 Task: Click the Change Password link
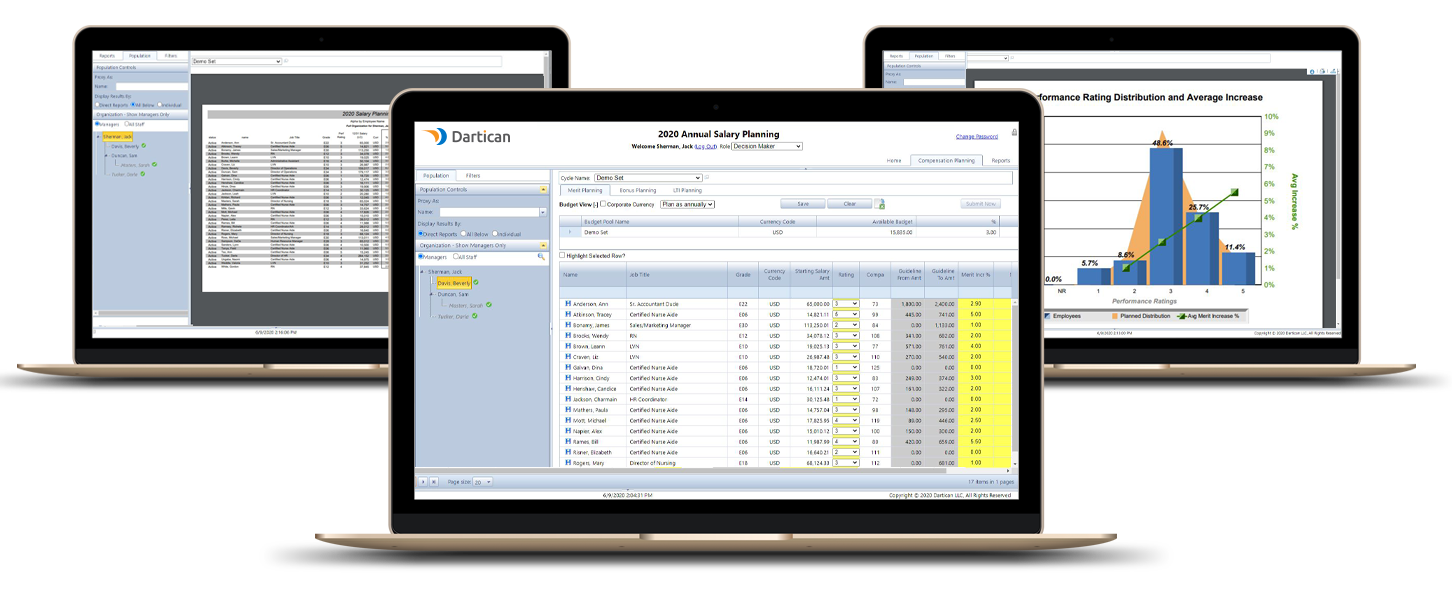pyautogui.click(x=976, y=136)
